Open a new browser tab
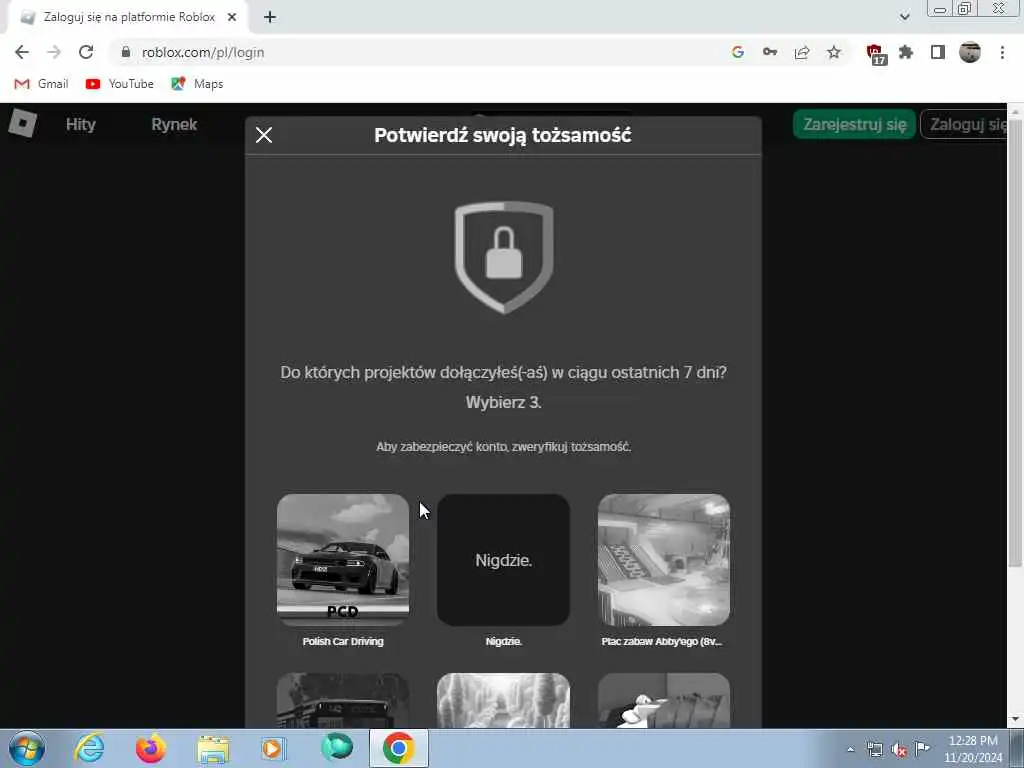Image resolution: width=1024 pixels, height=768 pixels. pos(270,18)
